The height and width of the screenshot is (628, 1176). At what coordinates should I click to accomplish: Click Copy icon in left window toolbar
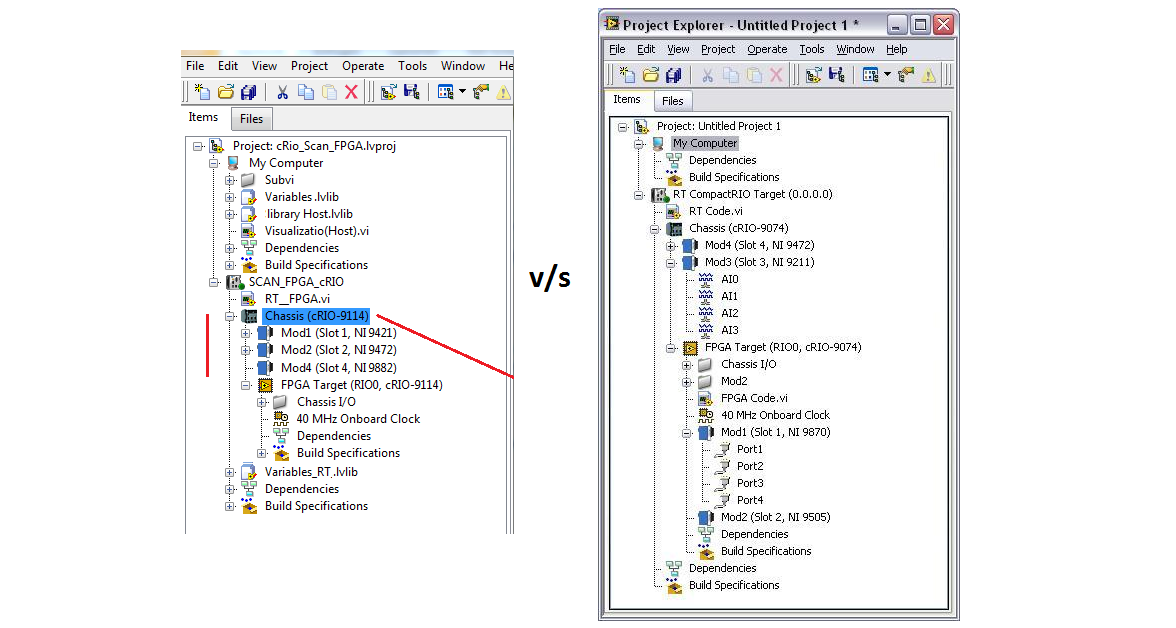click(x=305, y=92)
